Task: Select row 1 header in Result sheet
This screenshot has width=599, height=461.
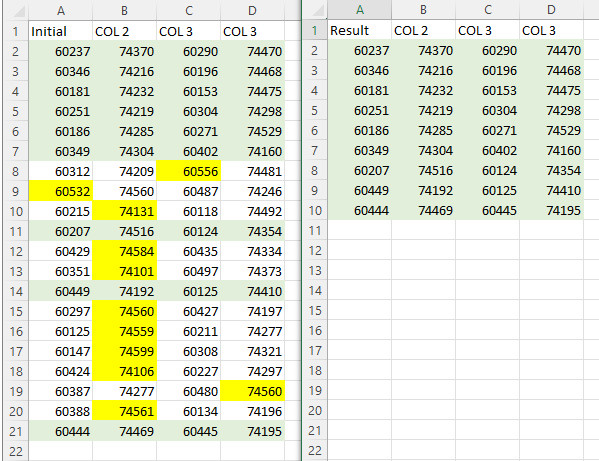Action: coord(315,30)
